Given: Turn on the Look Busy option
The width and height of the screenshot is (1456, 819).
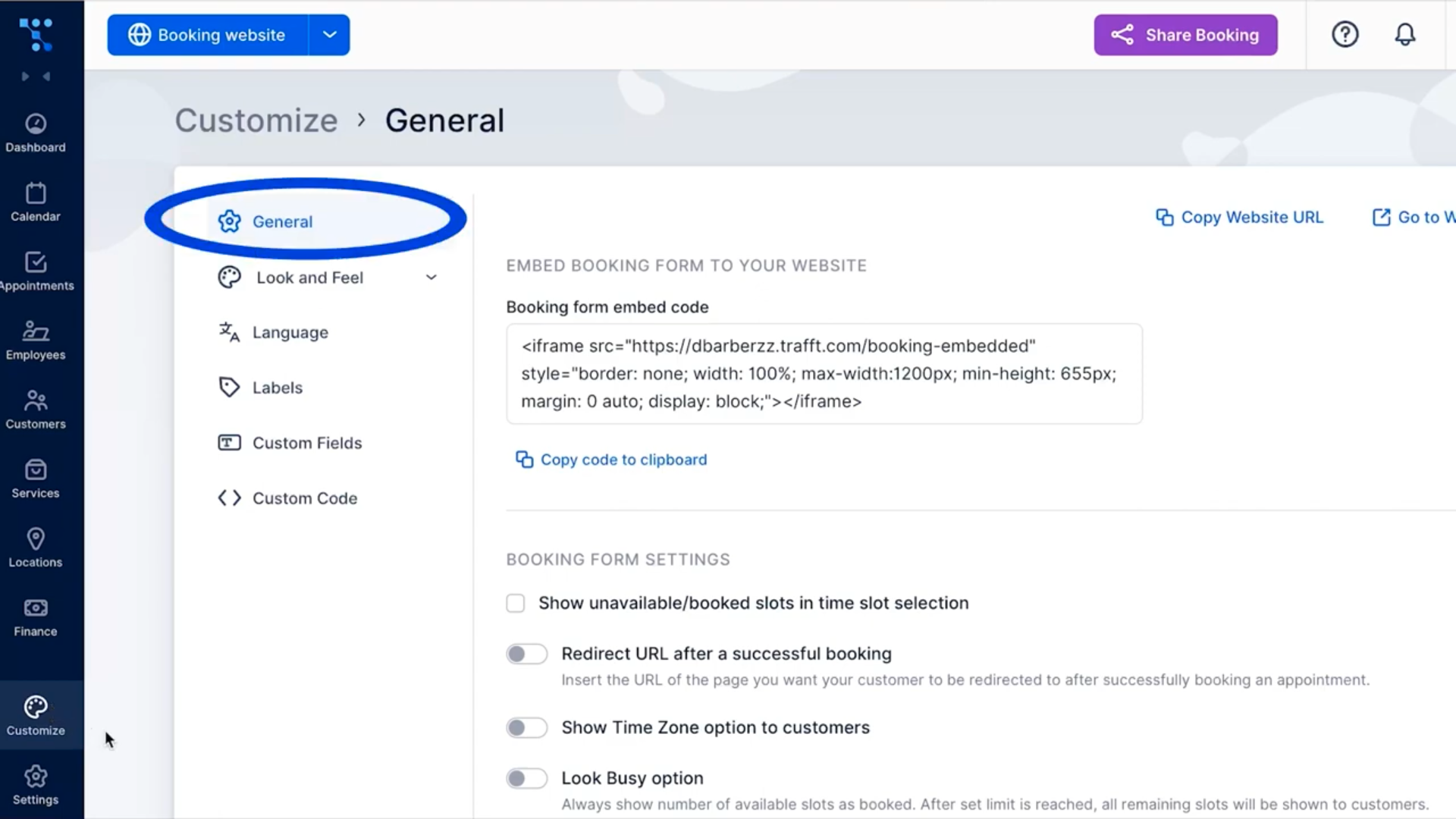Looking at the screenshot, I should [x=526, y=778].
